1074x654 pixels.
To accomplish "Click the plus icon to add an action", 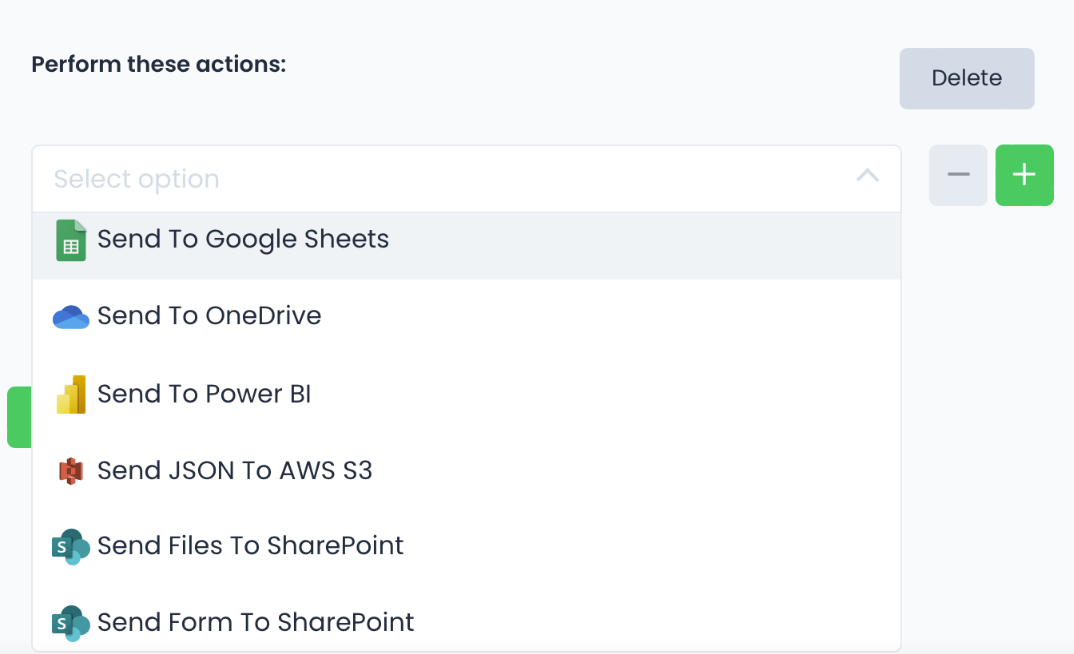I will click(x=1024, y=174).
